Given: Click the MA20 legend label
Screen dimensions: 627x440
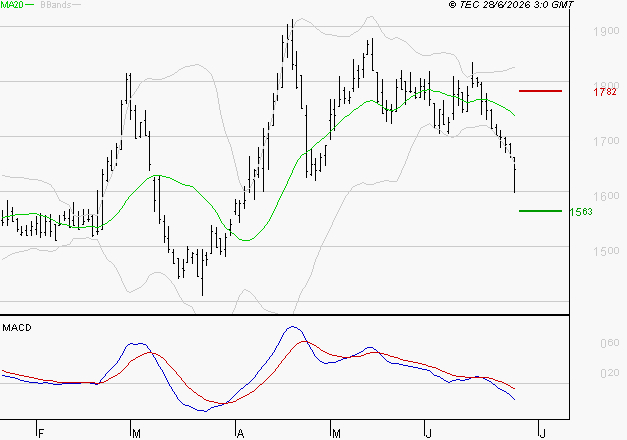Looking at the screenshot, I should tap(12, 5).
